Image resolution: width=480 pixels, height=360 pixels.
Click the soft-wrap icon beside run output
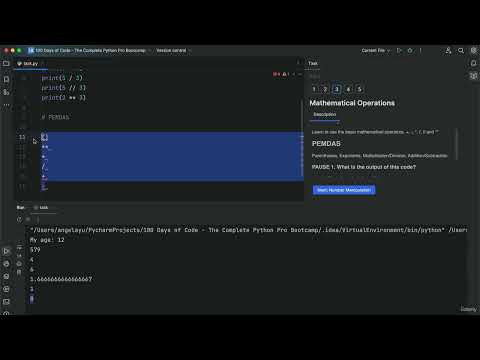(x=19, y=248)
